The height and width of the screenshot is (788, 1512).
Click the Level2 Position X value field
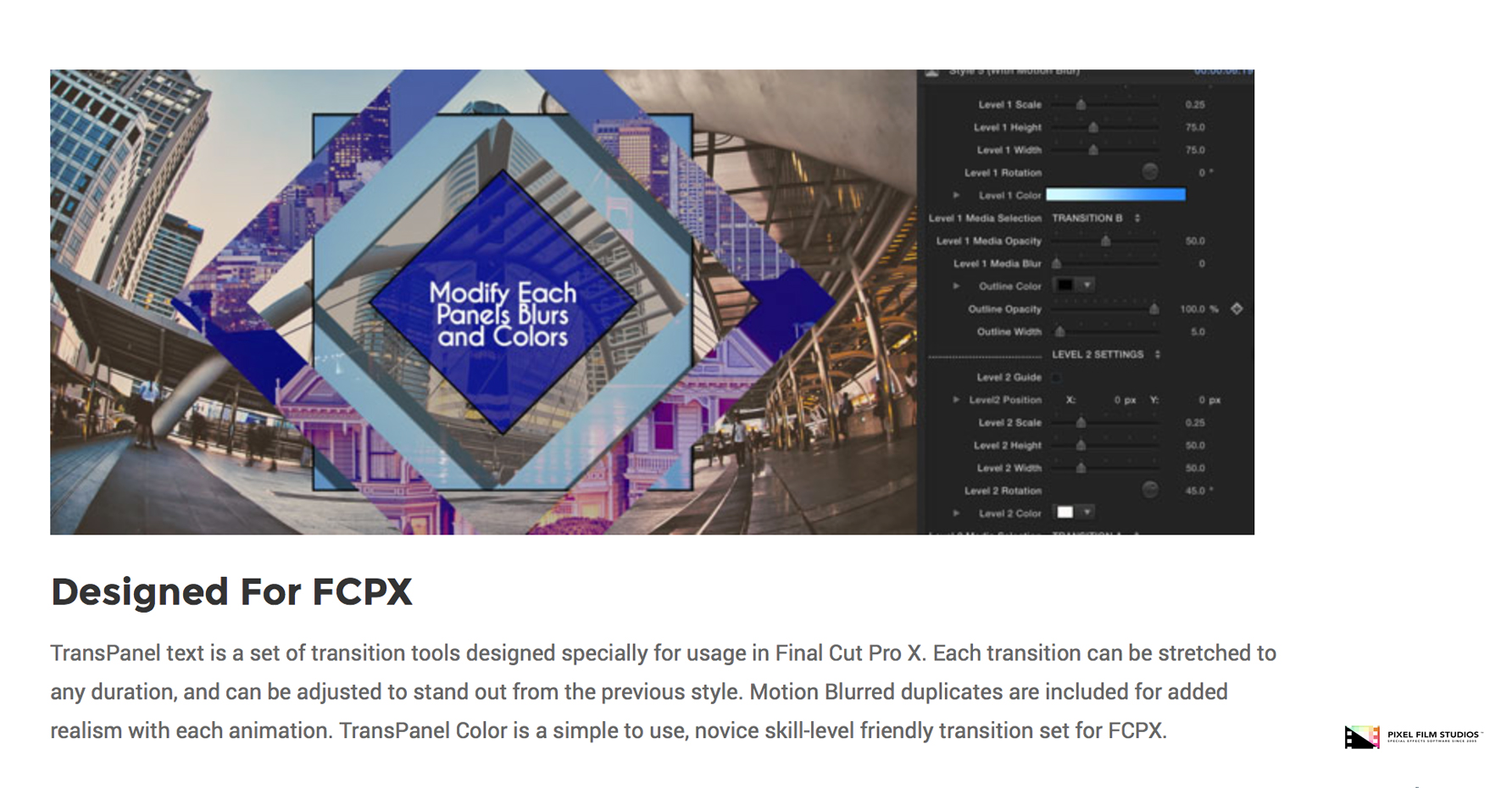(1125, 400)
